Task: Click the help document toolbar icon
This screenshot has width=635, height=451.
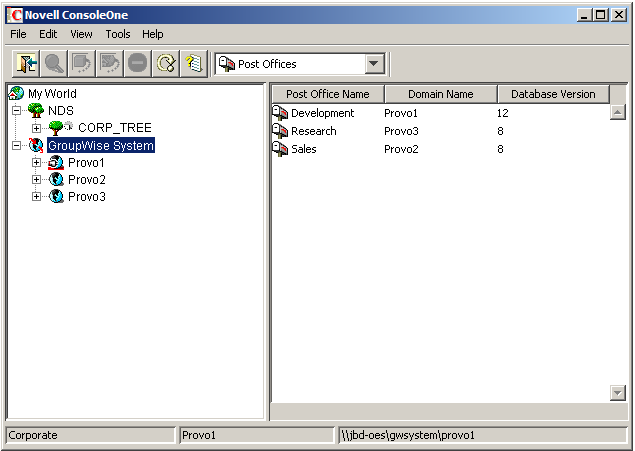Action: coord(194,64)
